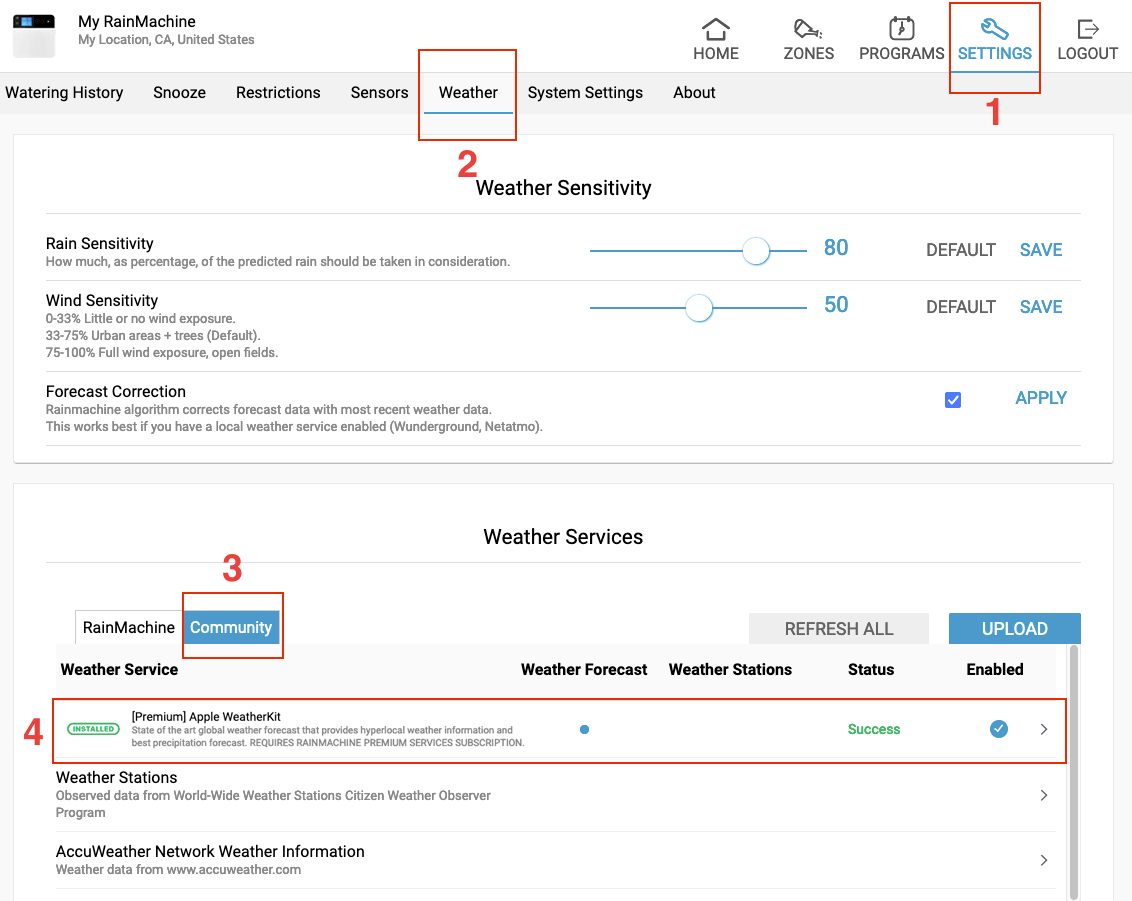Click the Wind Sensitivity slider handle
This screenshot has height=901, width=1132.
pos(699,308)
